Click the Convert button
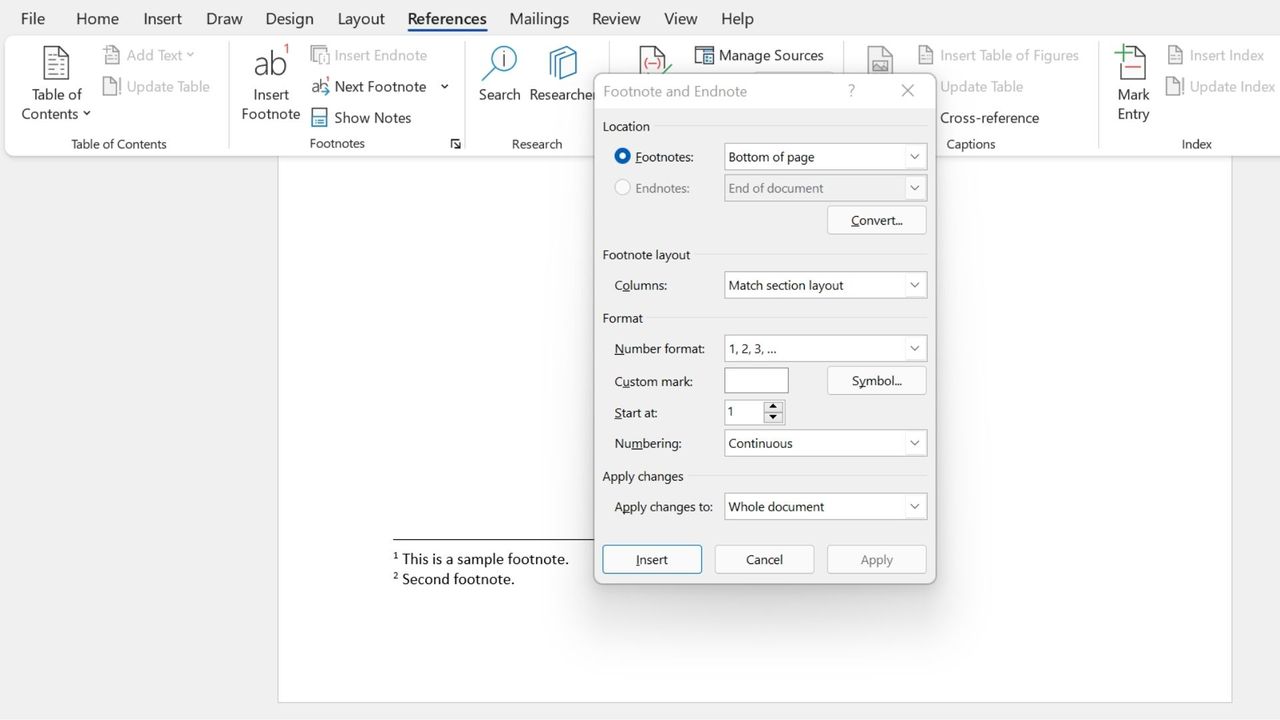 [x=876, y=220]
